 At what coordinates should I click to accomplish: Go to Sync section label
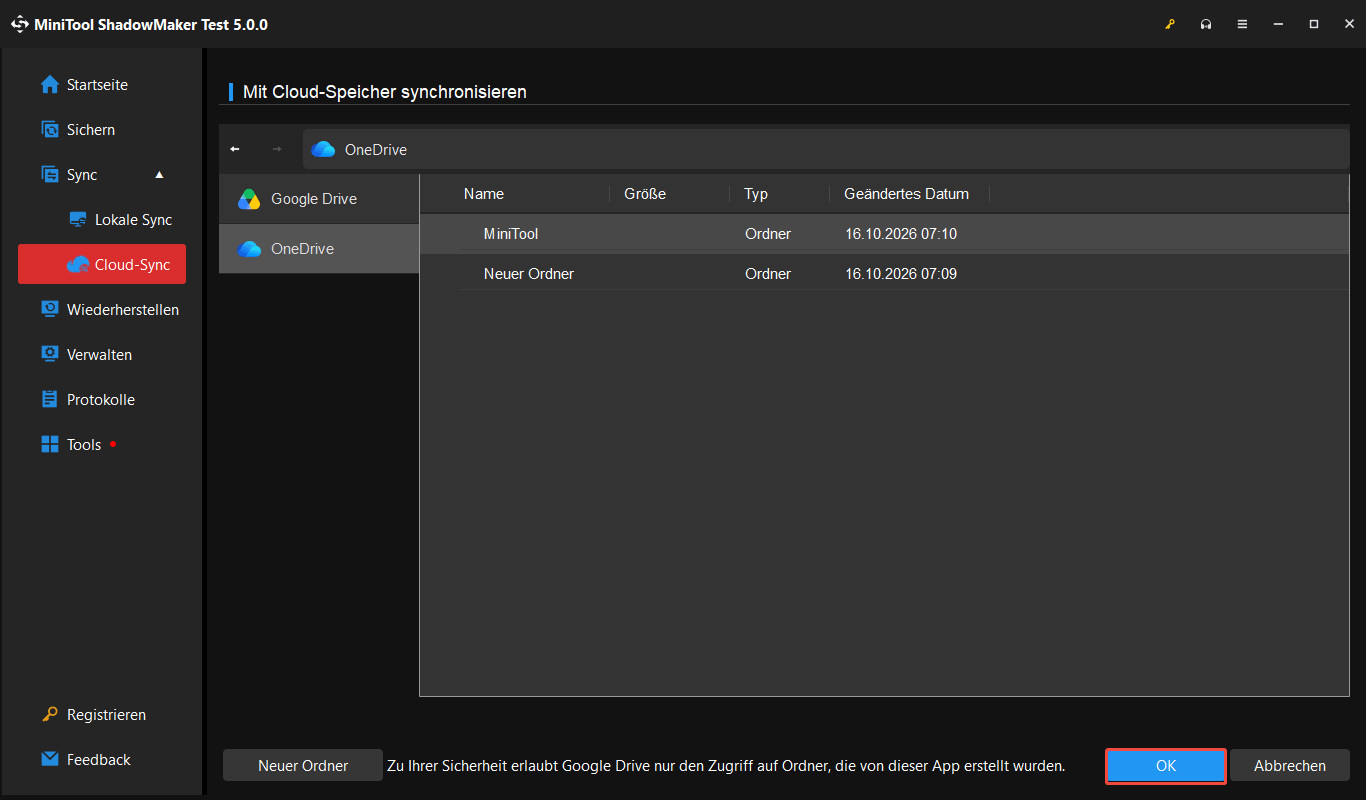pos(82,175)
